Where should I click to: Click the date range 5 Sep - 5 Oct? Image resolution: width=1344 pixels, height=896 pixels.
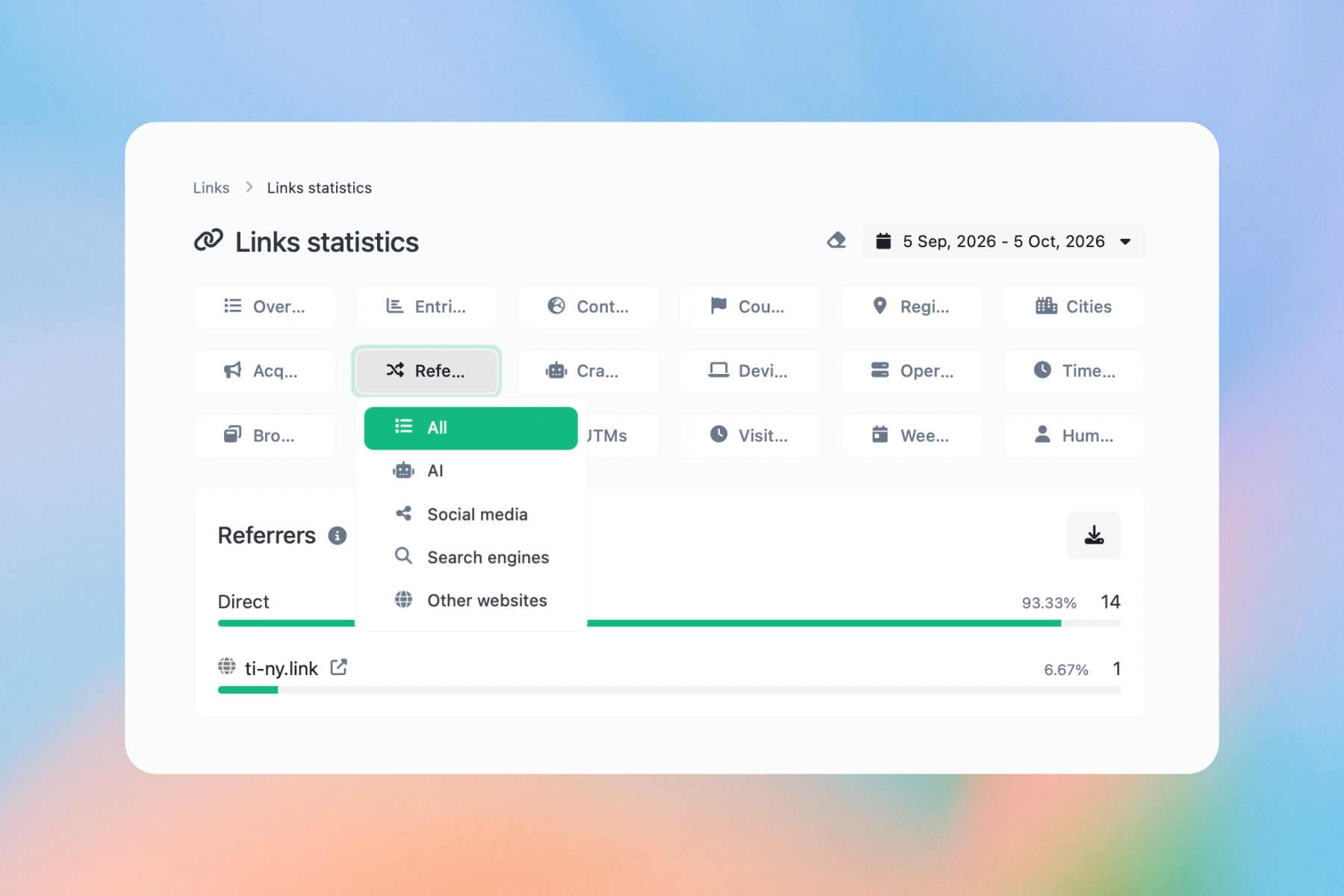click(1004, 241)
